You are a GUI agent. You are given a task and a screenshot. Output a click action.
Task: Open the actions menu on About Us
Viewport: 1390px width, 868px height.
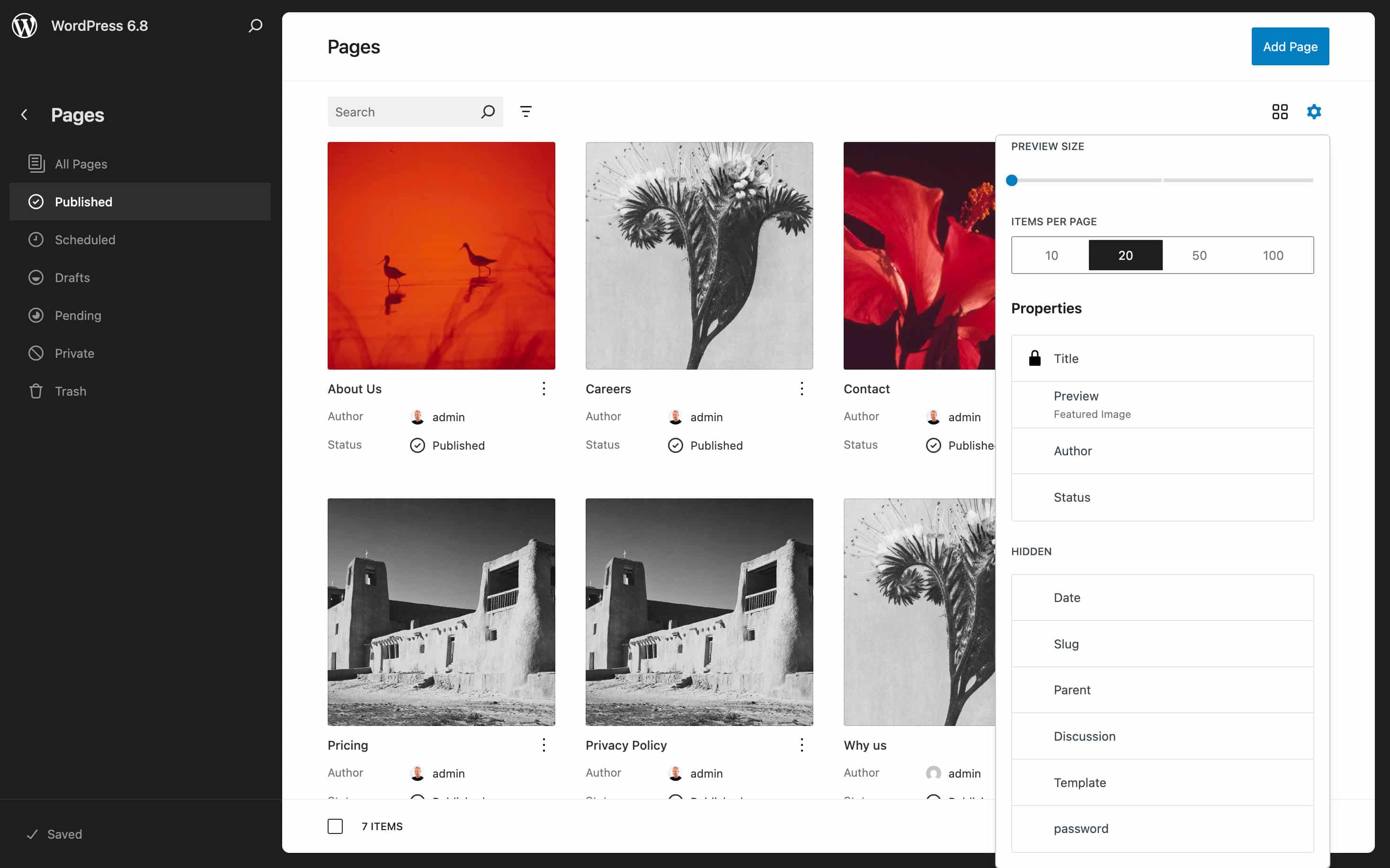543,389
